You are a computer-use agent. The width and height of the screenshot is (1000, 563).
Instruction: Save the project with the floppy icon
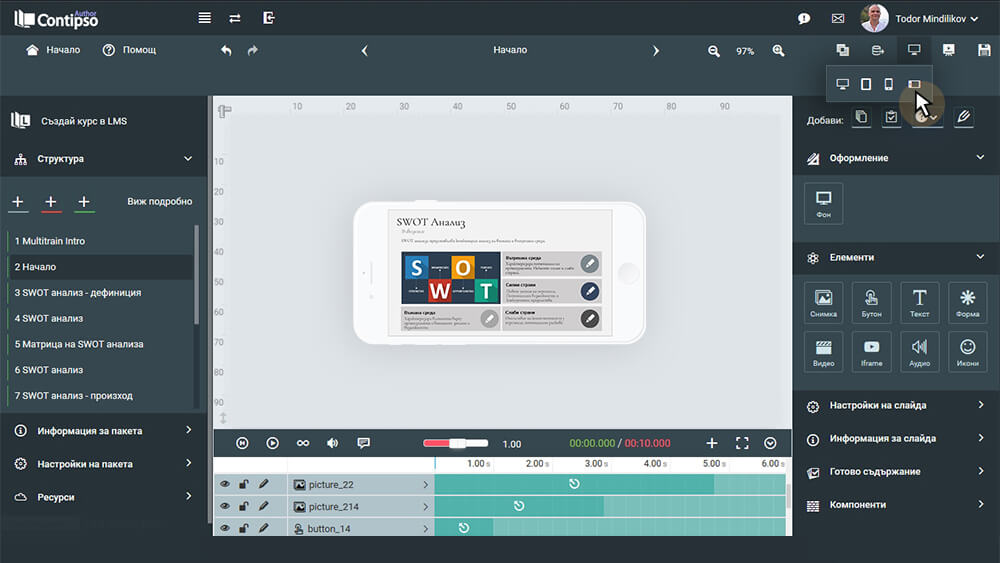pos(984,50)
